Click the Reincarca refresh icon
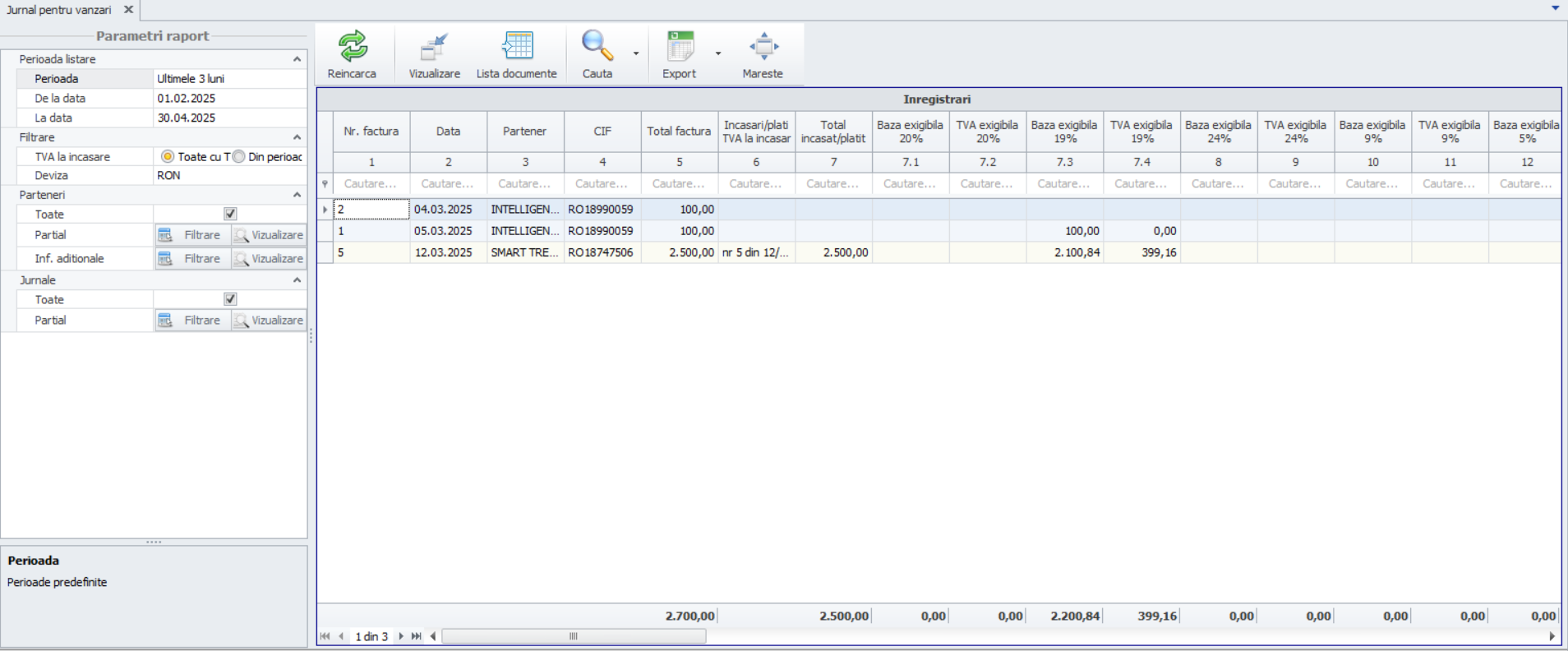The width and height of the screenshot is (1568, 651). tap(353, 47)
